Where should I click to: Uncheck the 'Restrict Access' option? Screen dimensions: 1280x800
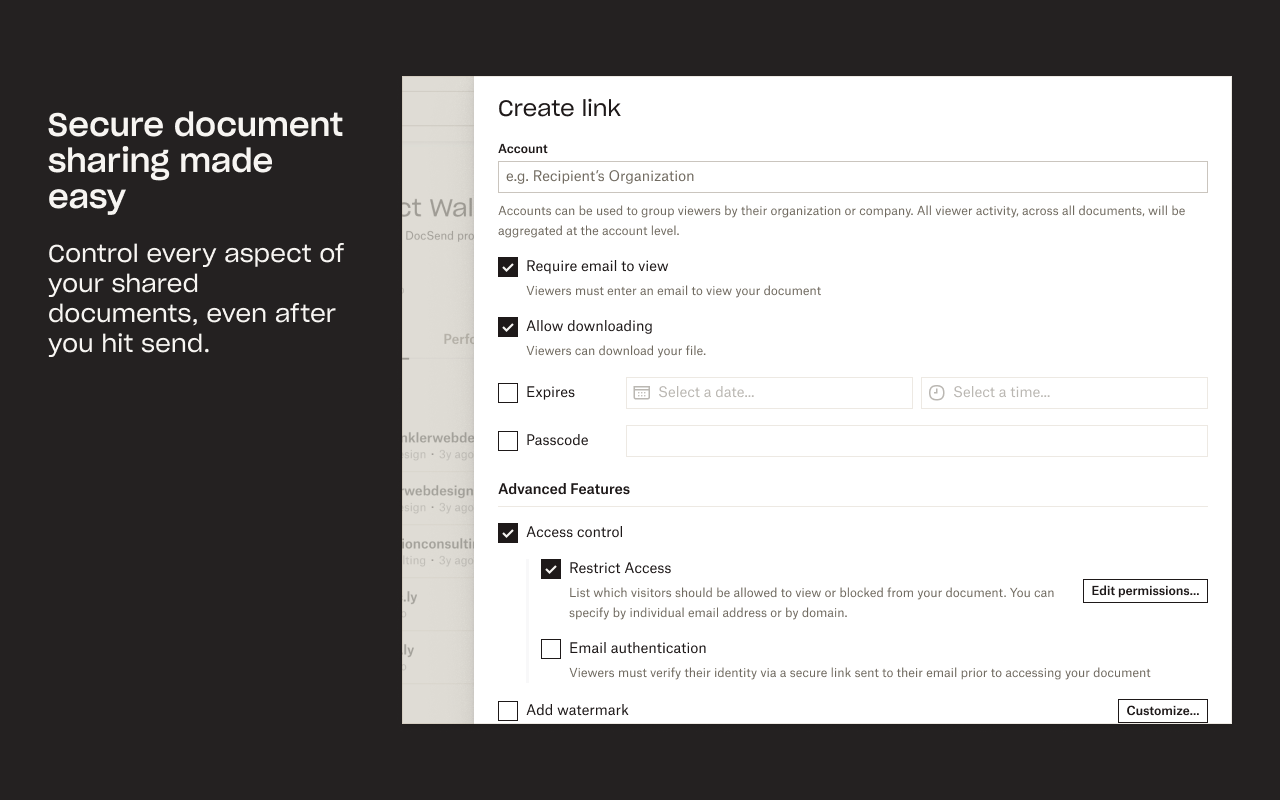click(551, 568)
